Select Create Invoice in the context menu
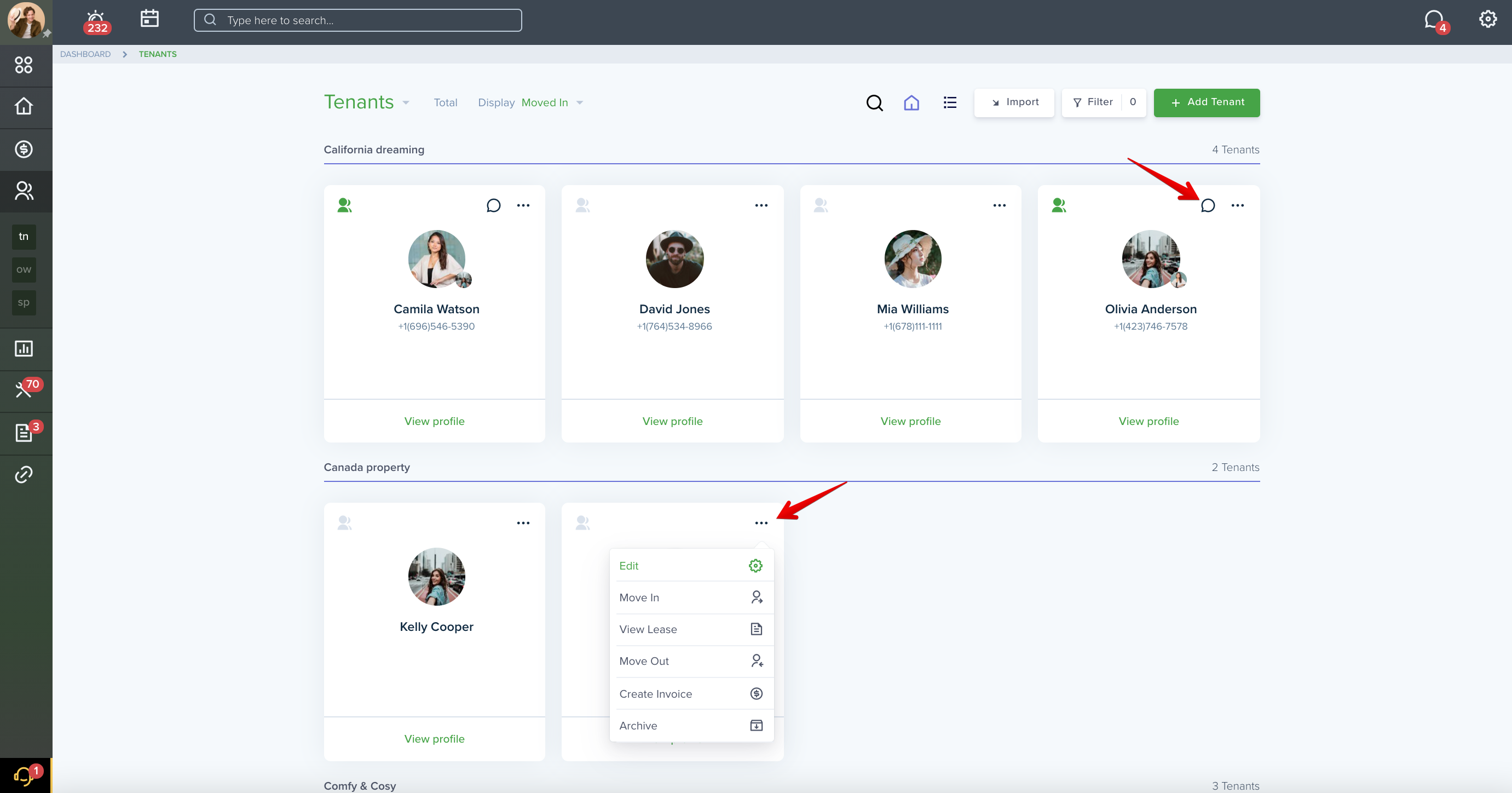The image size is (1512, 793). pyautogui.click(x=691, y=694)
